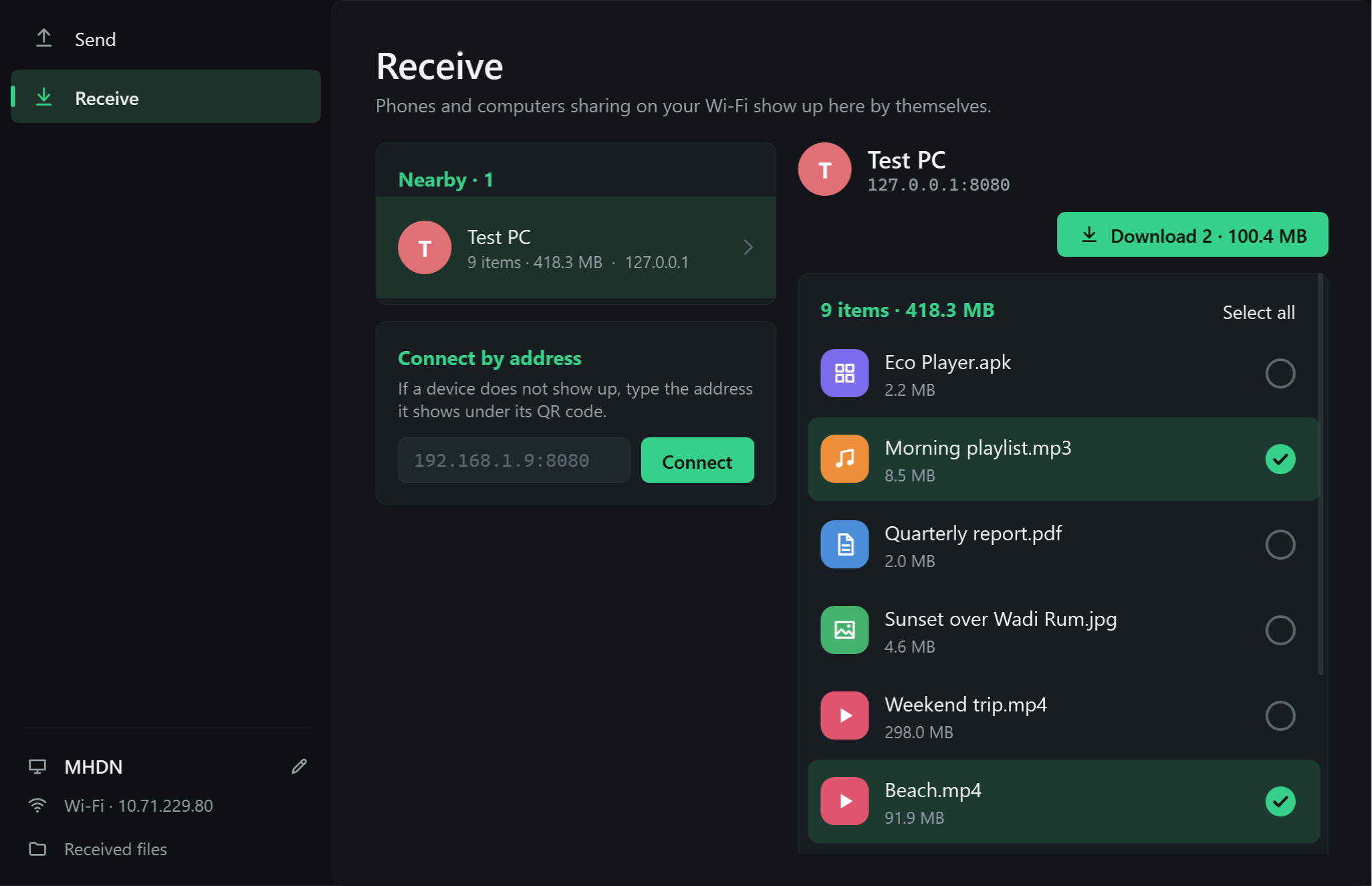Click the file list vertical scrollbar
The width and height of the screenshot is (1372, 886).
[x=1321, y=475]
